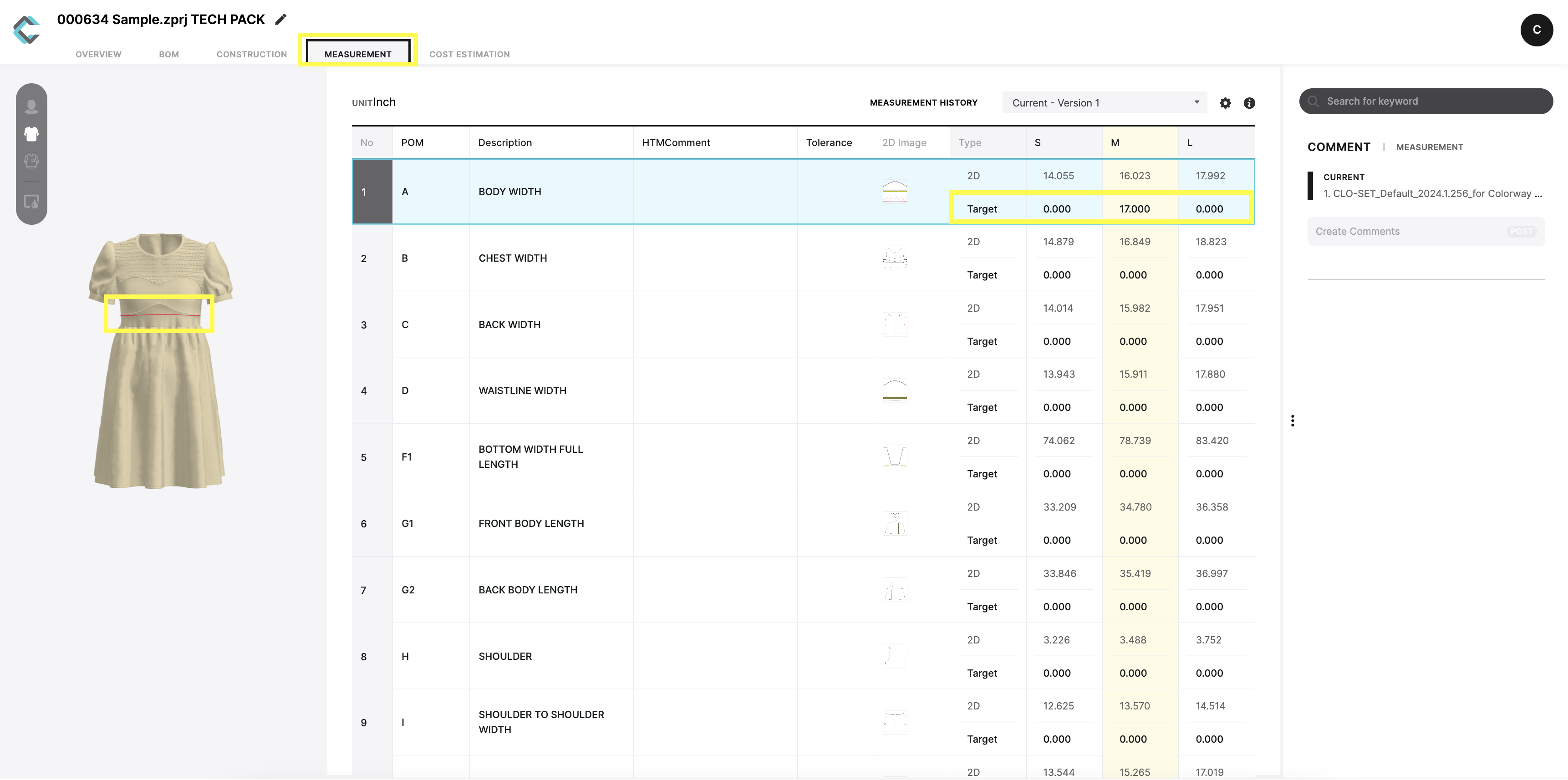Toggle garment outline view icon
Image resolution: width=1568 pixels, height=780 pixels.
point(32,161)
